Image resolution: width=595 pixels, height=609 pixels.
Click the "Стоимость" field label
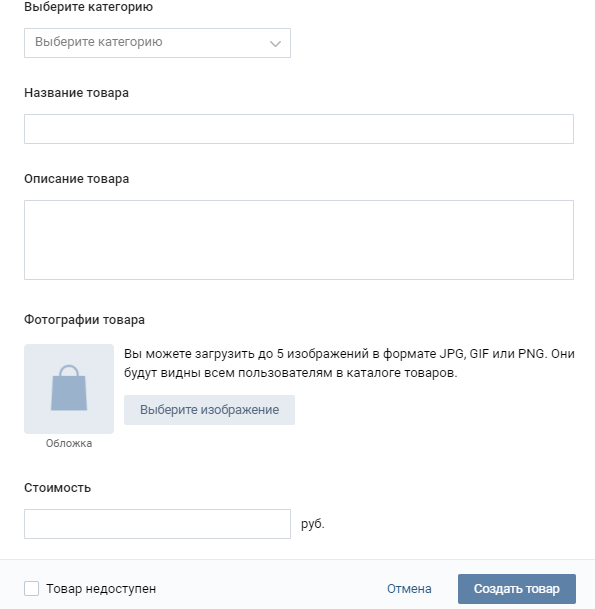tap(57, 488)
